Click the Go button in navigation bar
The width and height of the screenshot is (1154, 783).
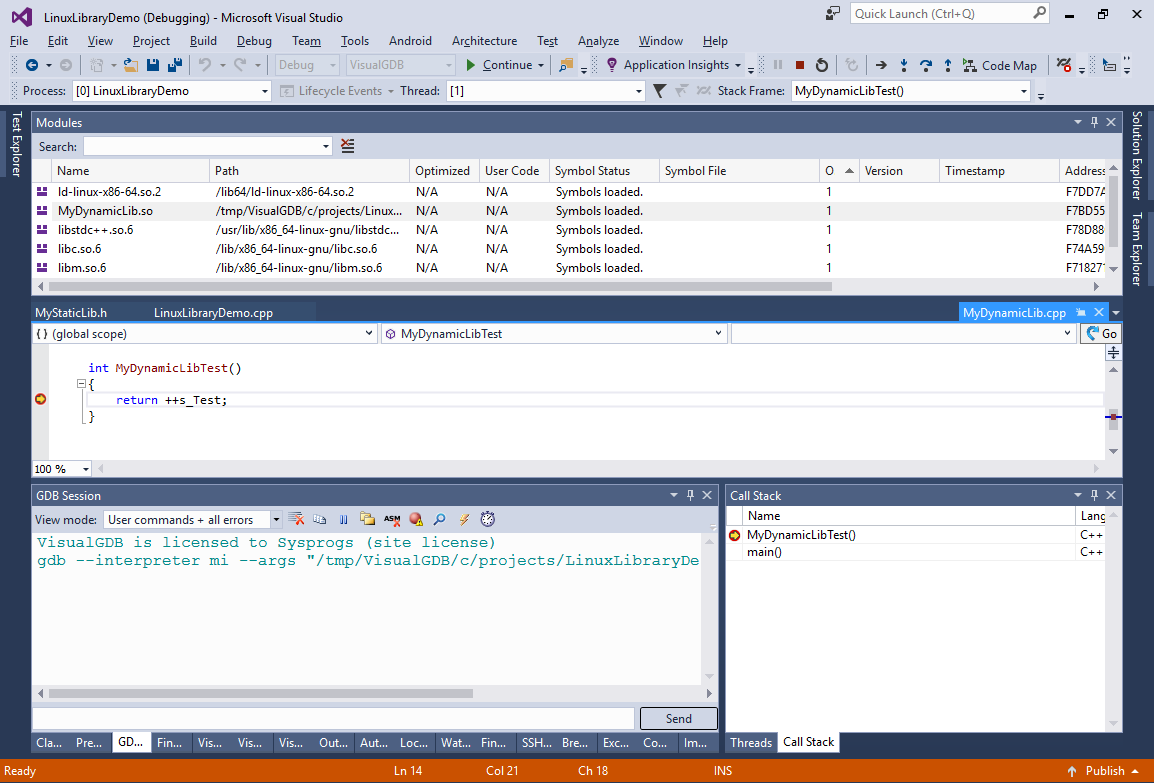[1101, 333]
